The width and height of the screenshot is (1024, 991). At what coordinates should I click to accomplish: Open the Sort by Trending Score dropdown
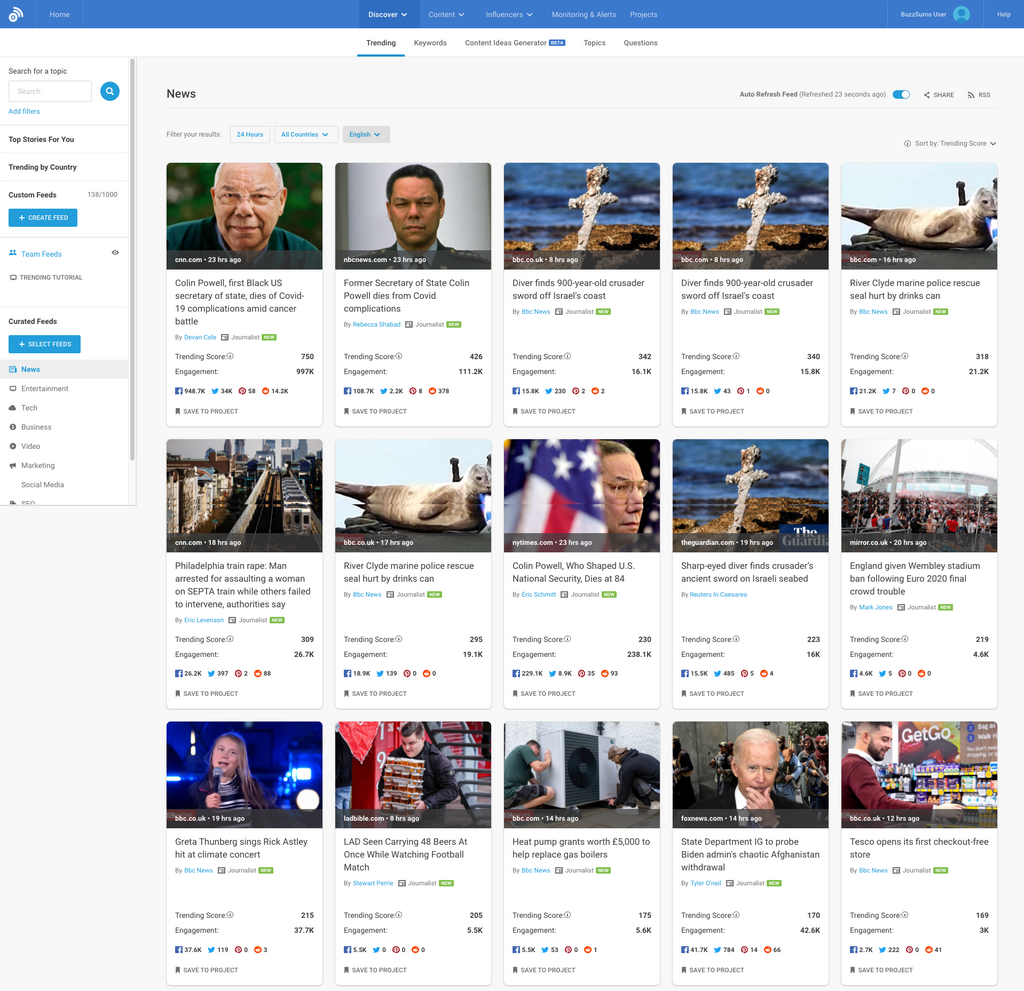(950, 144)
